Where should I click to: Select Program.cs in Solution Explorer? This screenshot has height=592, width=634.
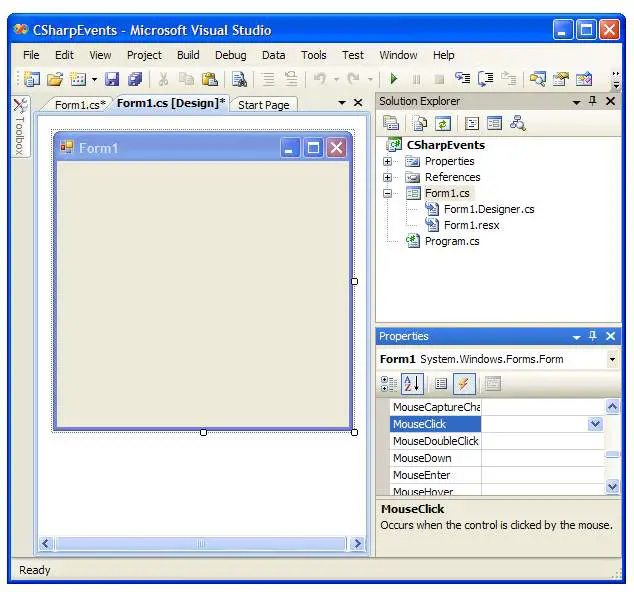(451, 241)
